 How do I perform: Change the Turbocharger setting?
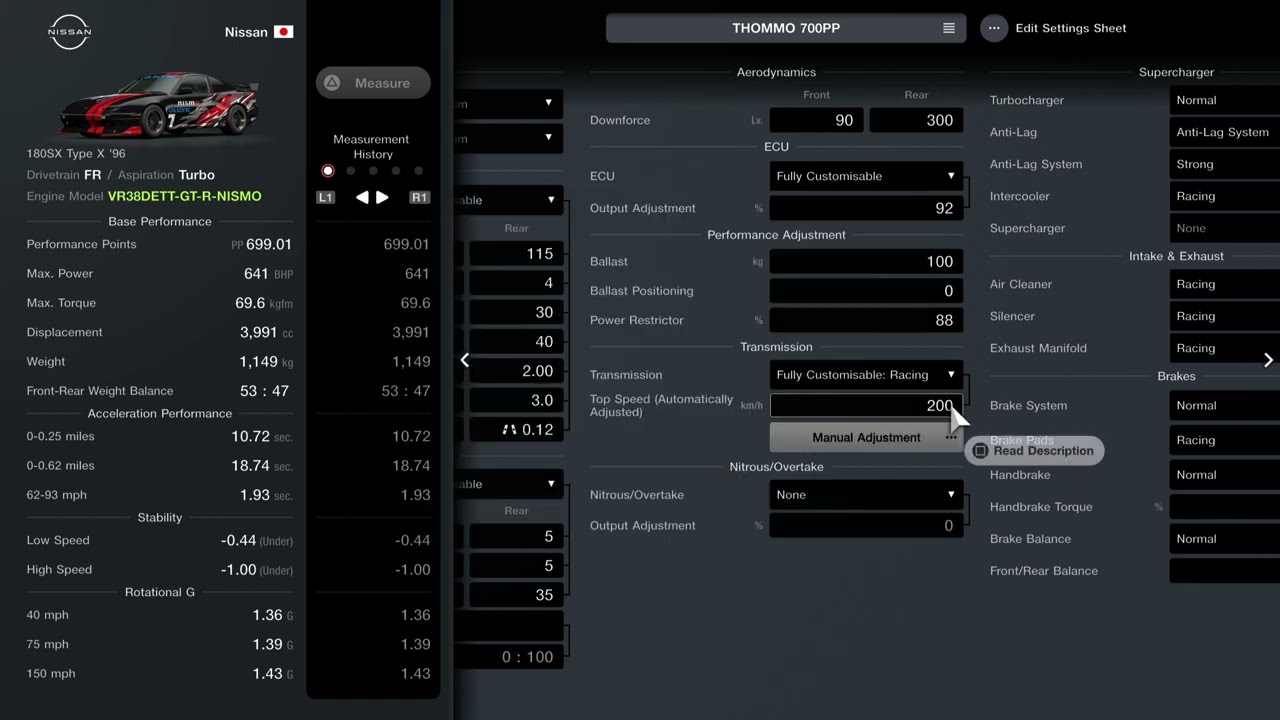click(1224, 100)
